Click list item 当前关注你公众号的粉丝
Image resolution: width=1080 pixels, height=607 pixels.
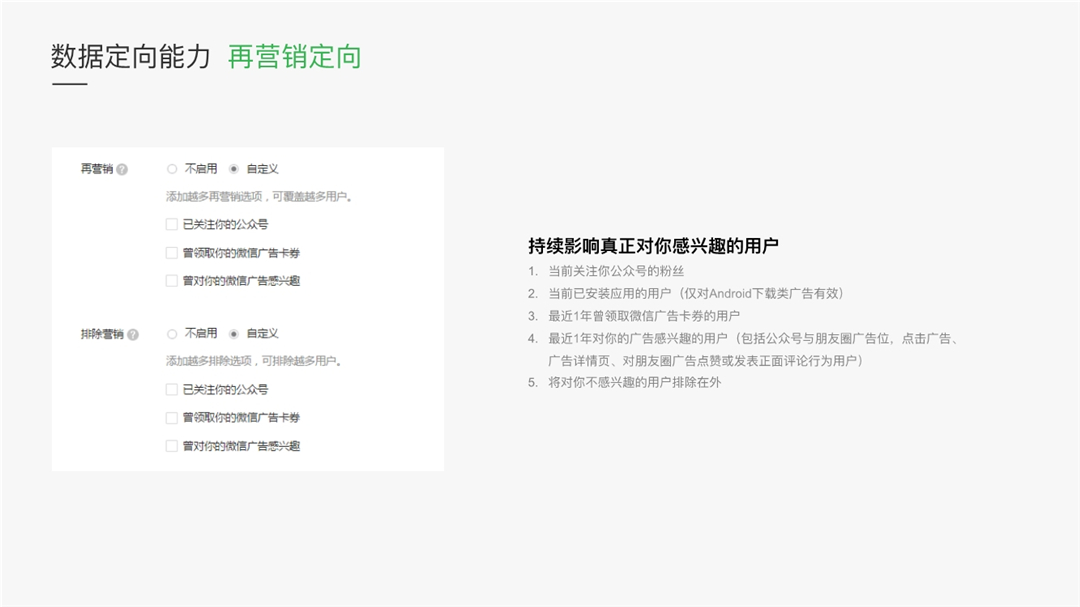click(616, 271)
